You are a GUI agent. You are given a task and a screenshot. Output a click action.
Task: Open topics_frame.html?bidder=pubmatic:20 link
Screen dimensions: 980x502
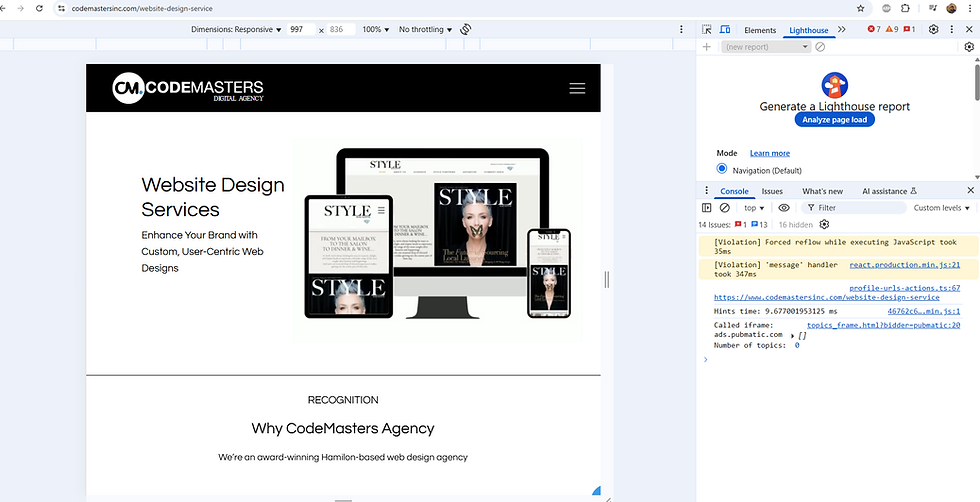(x=884, y=325)
